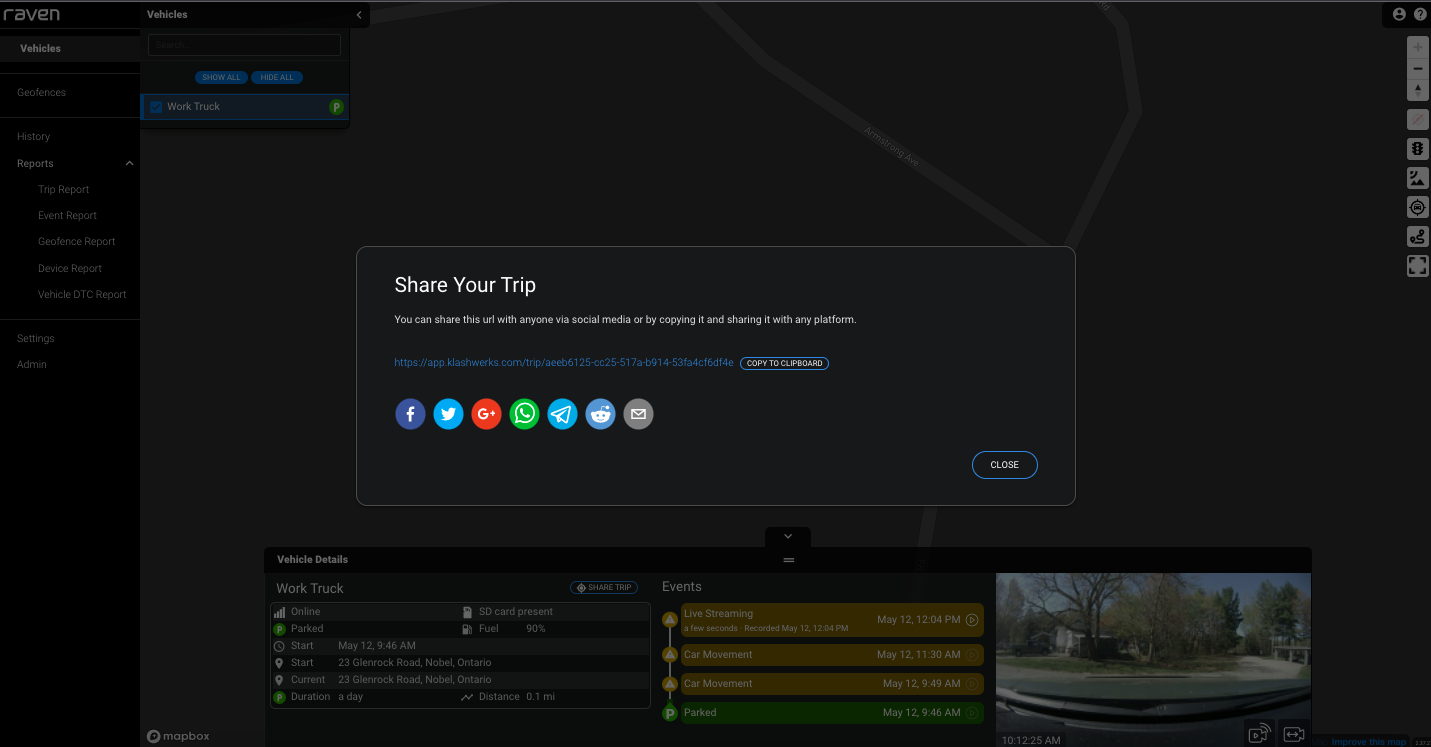The width and height of the screenshot is (1431, 747).
Task: Collapse the Vehicles panel with chevron
Action: (x=359, y=15)
